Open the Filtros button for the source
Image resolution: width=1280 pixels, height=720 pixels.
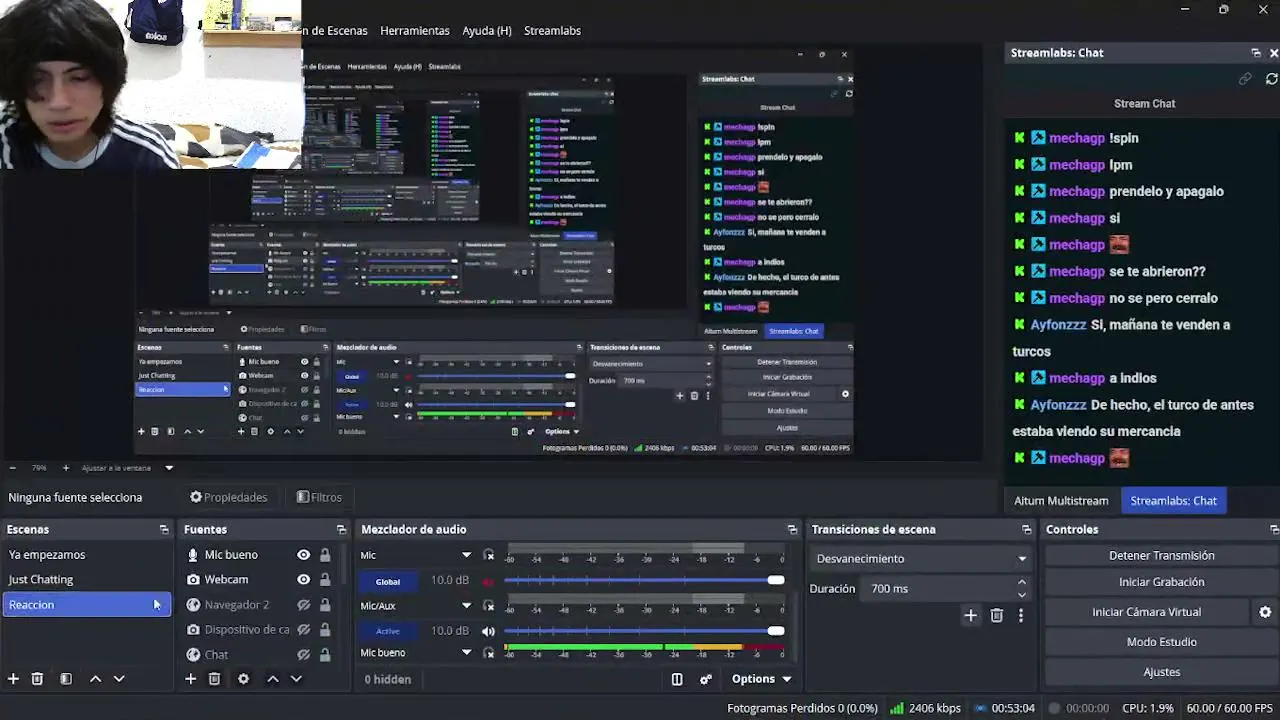tap(319, 497)
